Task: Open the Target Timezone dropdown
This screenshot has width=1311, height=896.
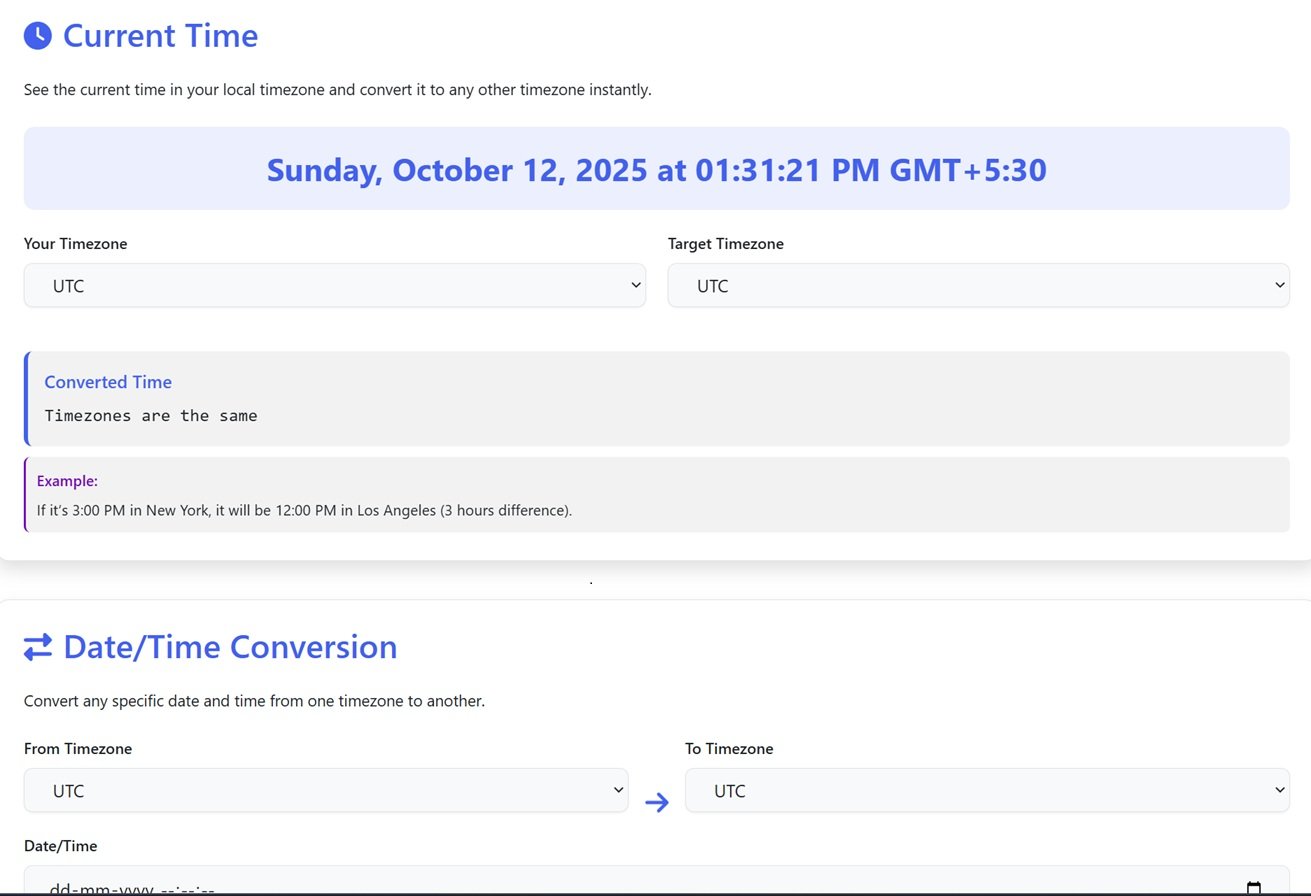Action: (979, 286)
